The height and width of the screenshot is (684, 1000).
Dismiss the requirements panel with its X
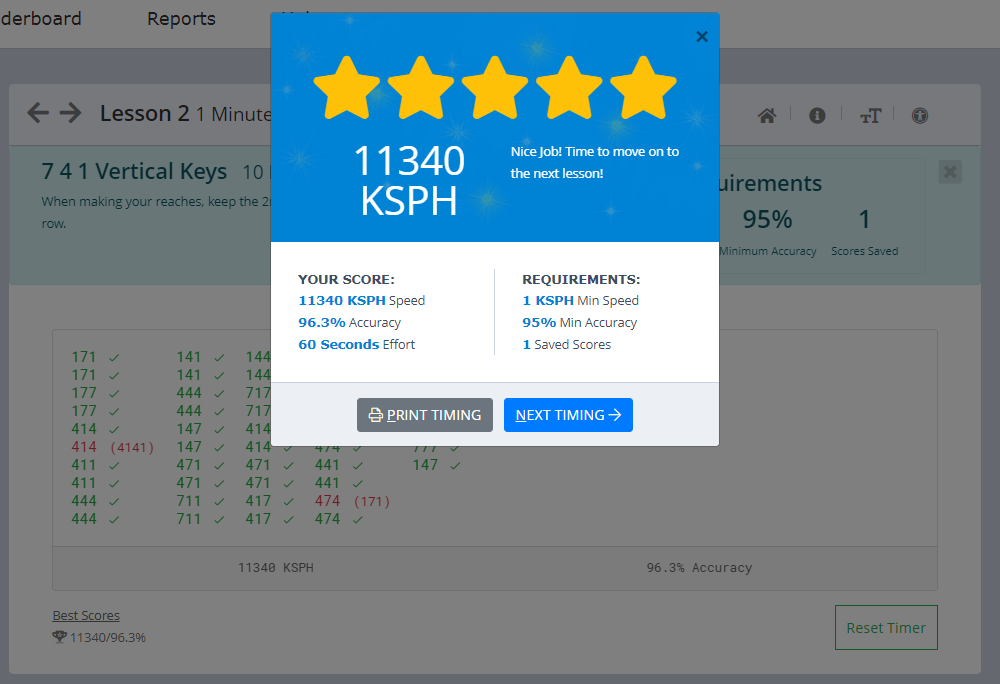[x=950, y=171]
